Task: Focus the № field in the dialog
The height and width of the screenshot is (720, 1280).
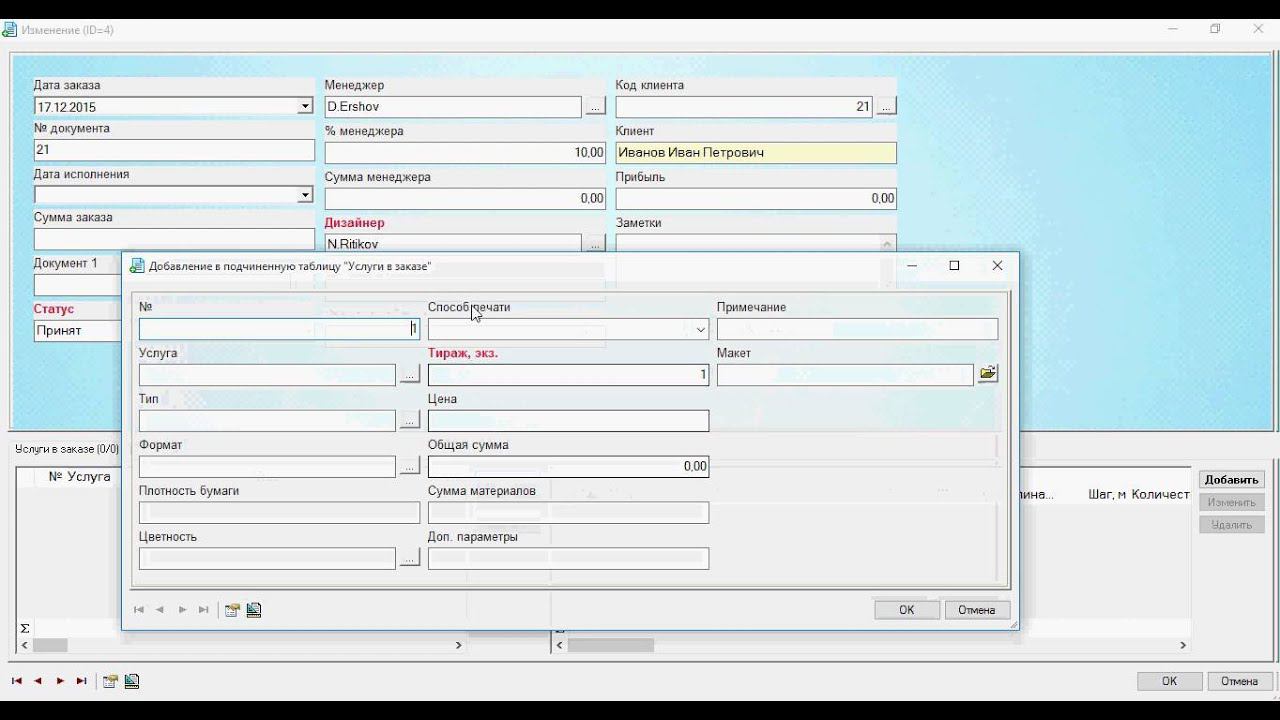Action: (x=279, y=329)
